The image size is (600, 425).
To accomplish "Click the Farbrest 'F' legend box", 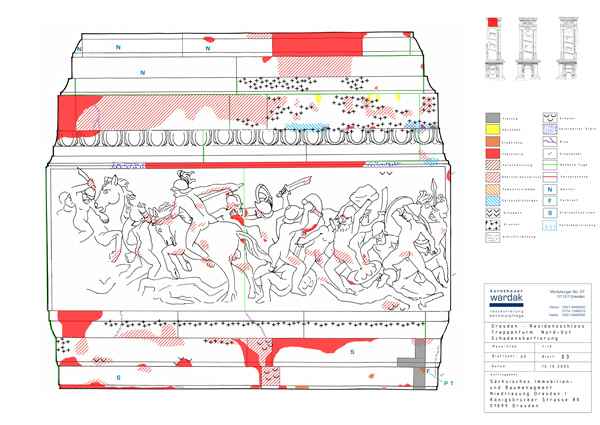I will click(x=550, y=200).
